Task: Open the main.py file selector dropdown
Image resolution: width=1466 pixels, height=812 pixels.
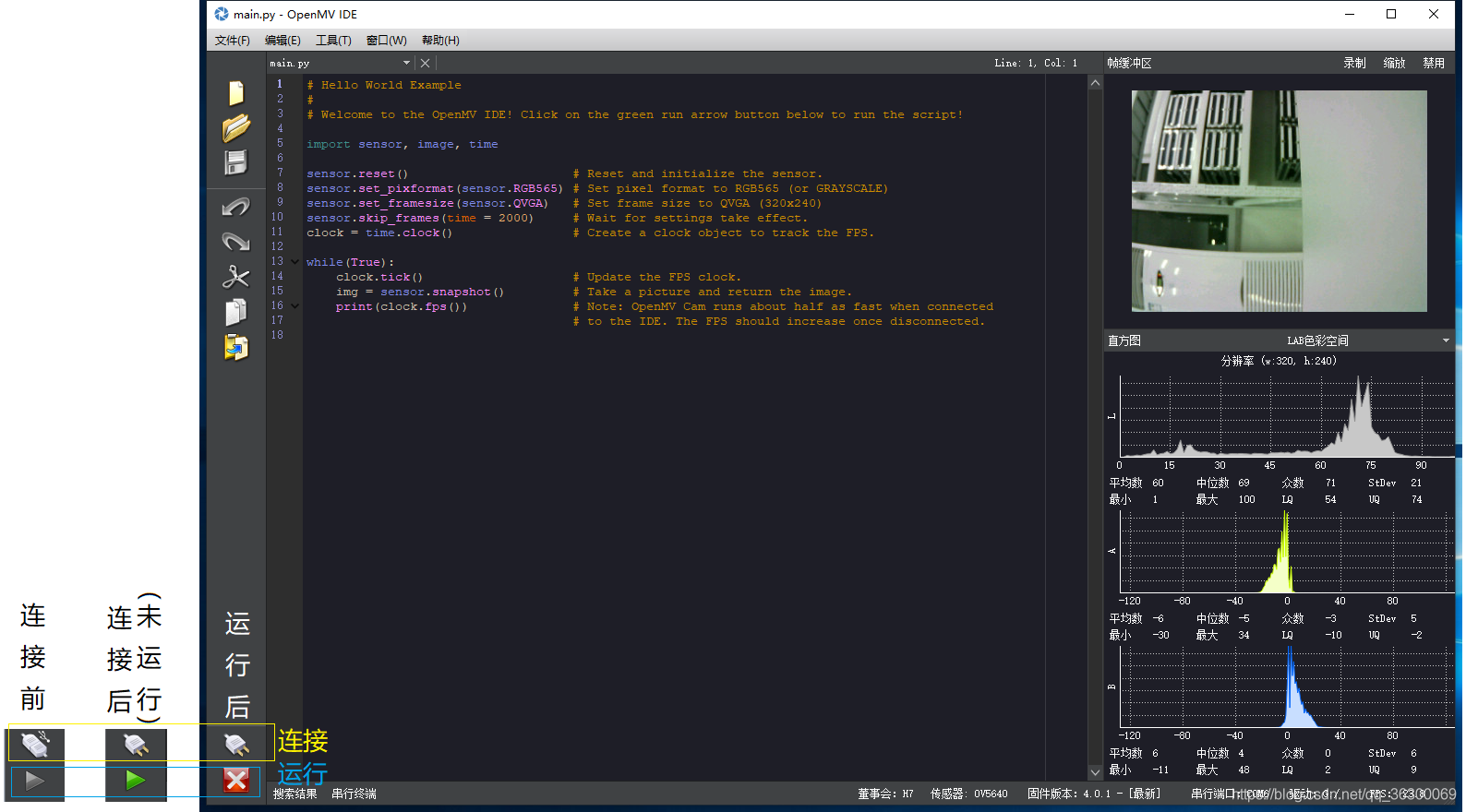Action: [406, 63]
